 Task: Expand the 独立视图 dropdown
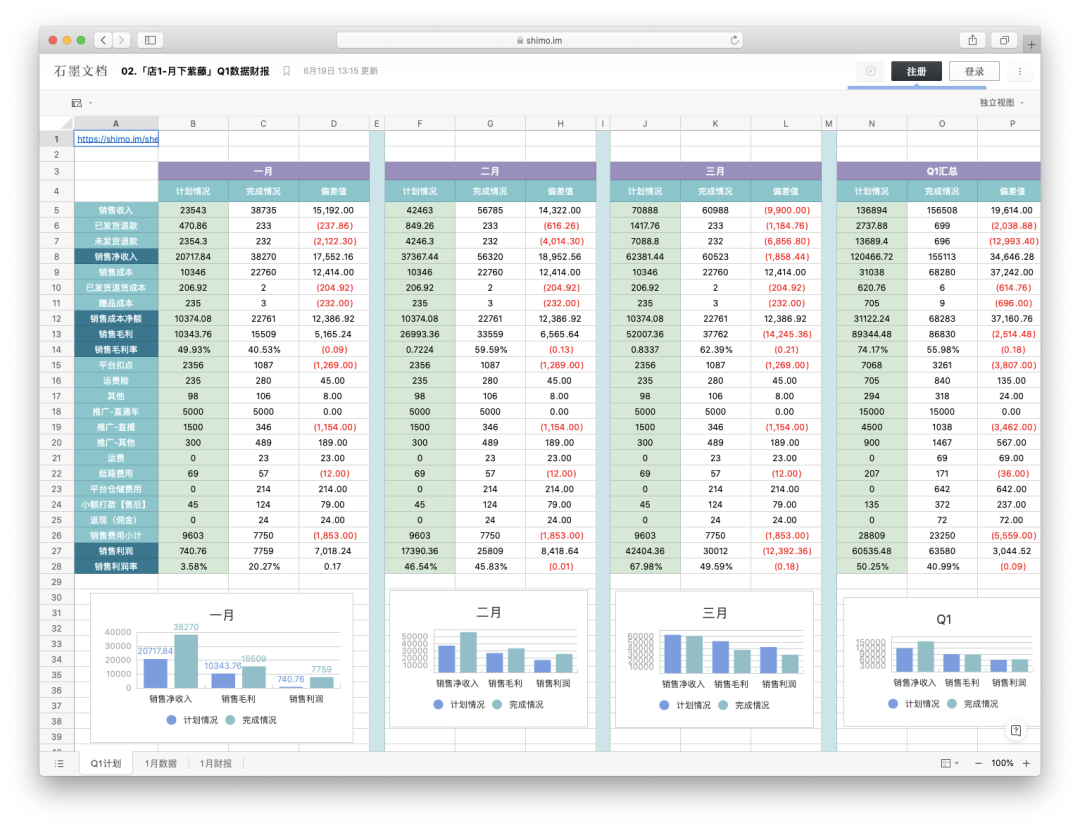pyautogui.click(x=1001, y=103)
